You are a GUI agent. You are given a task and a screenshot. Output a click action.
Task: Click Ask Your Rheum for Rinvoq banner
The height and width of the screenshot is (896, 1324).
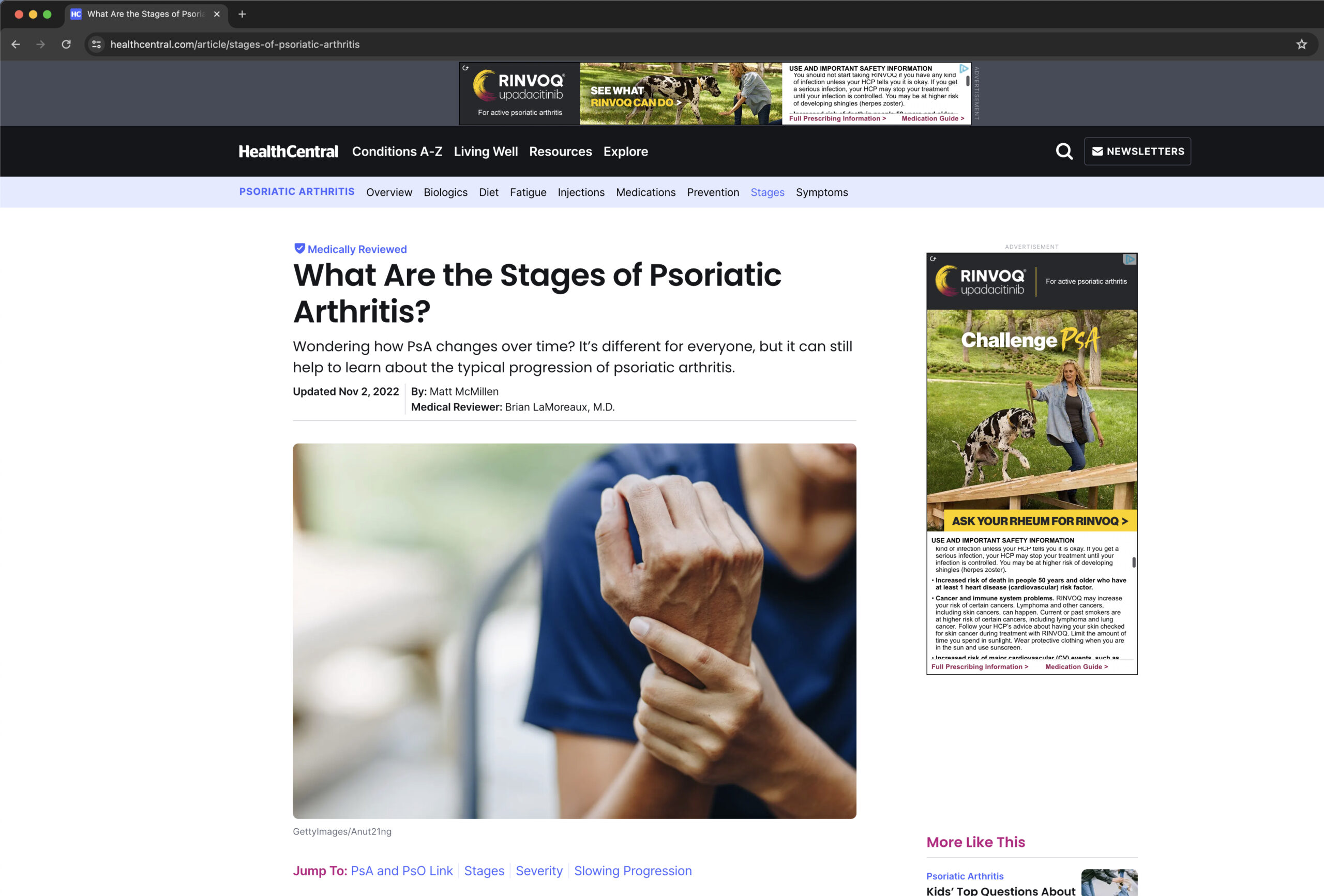(x=1040, y=521)
